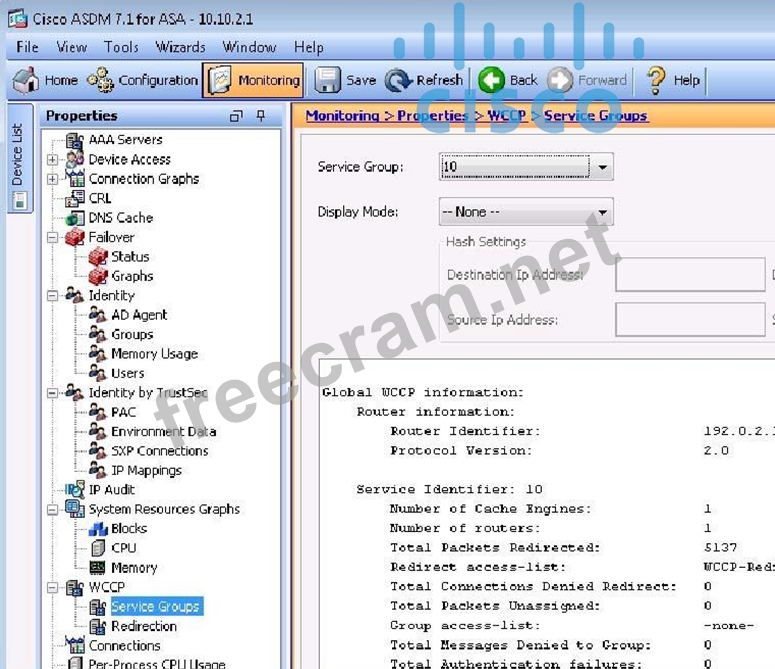Undock the Properties panel using float icon
775x669 pixels.
point(236,116)
